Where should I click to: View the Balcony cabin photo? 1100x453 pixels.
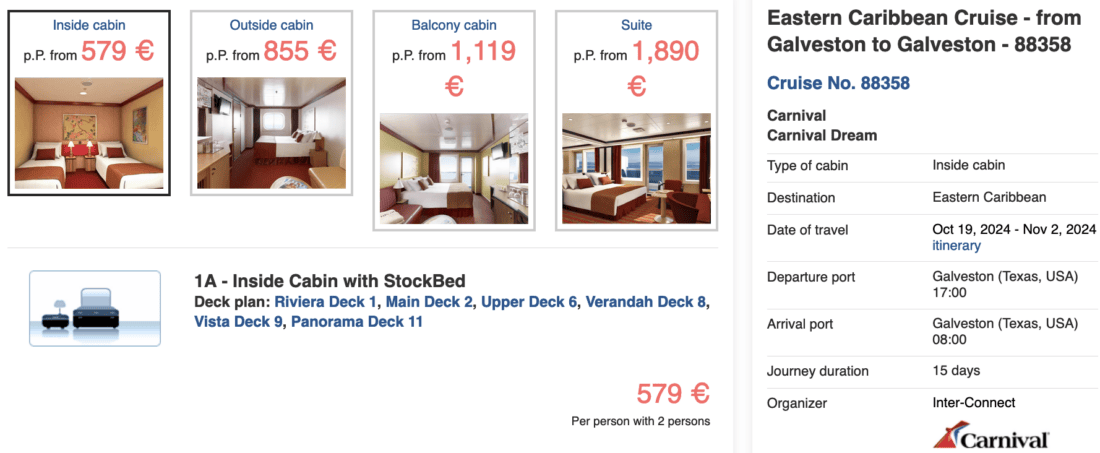(453, 168)
